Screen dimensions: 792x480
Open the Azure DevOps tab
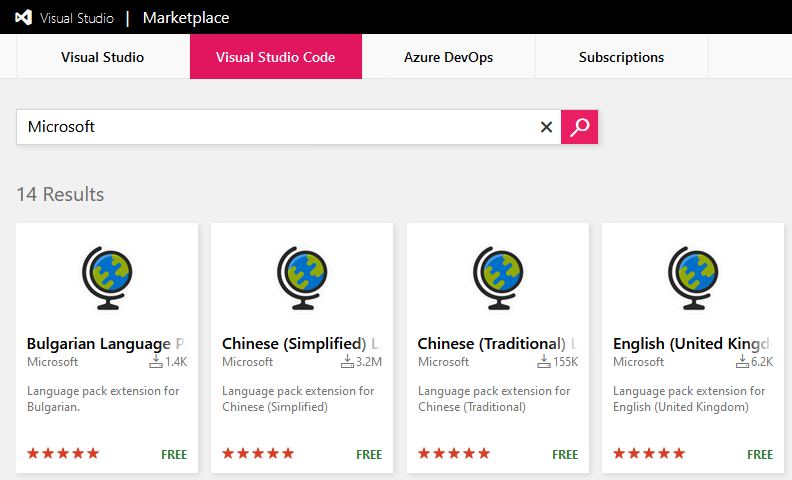449,57
